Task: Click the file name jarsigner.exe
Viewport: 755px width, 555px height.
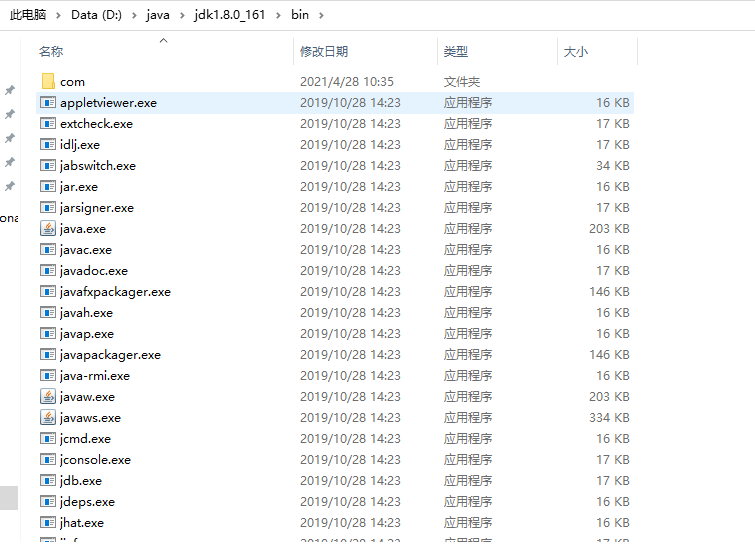Action: click(x=97, y=208)
